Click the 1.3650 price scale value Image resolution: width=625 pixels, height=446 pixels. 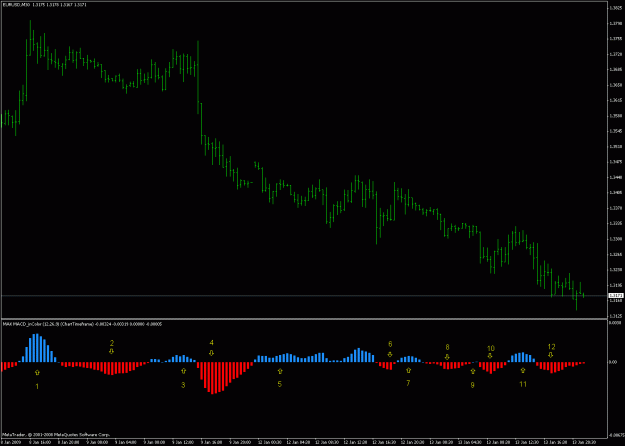click(614, 85)
